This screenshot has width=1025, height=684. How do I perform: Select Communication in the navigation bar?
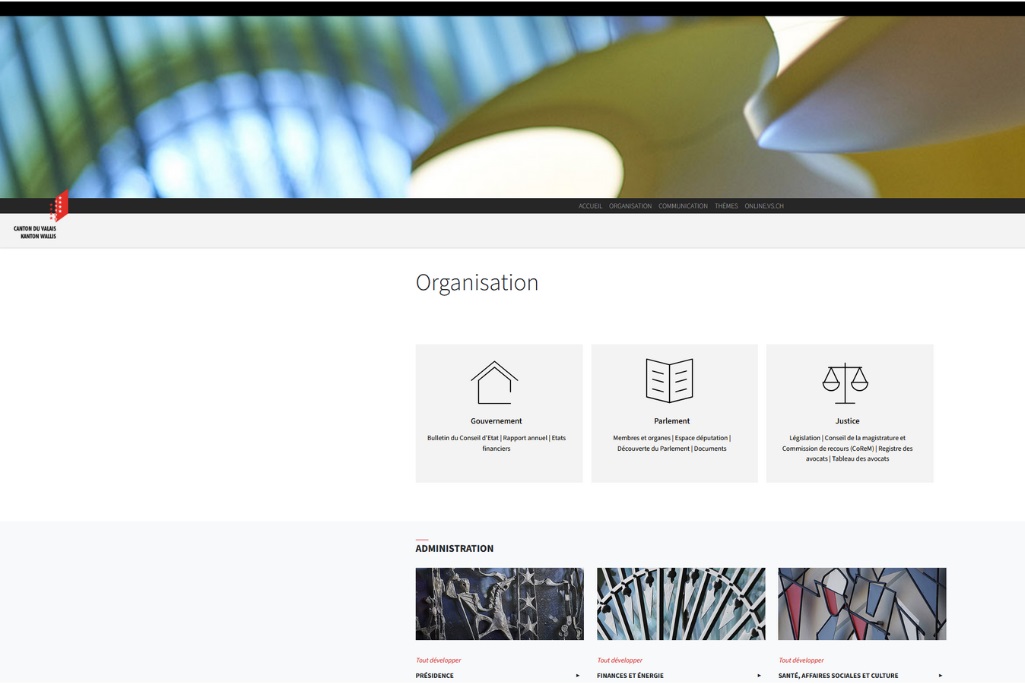[x=683, y=206]
